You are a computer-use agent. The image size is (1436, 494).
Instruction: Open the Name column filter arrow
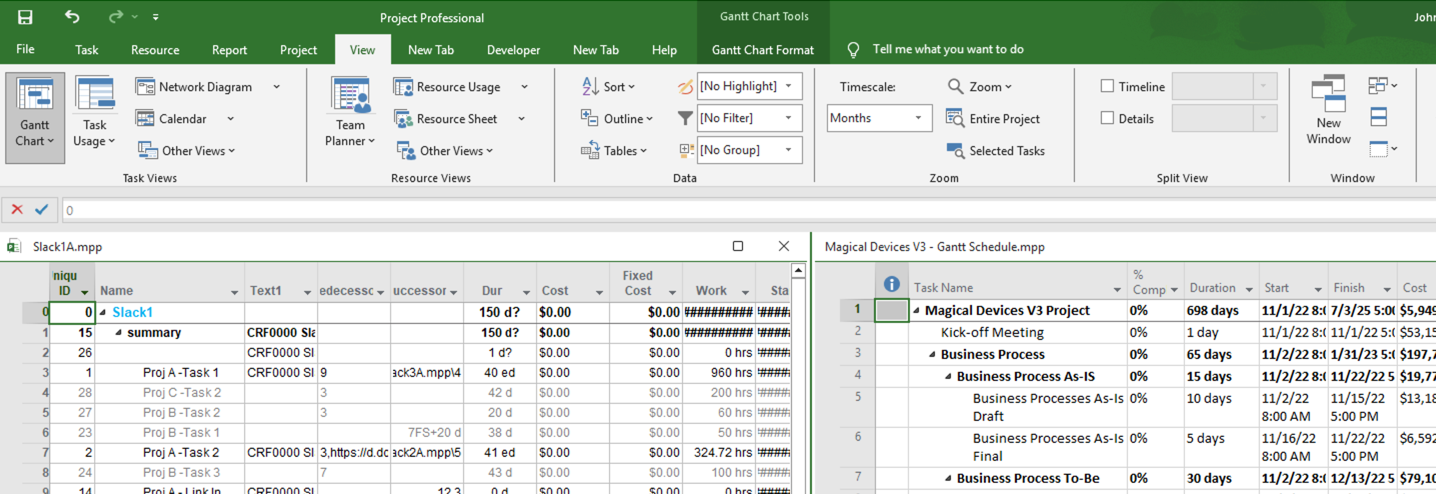235,292
